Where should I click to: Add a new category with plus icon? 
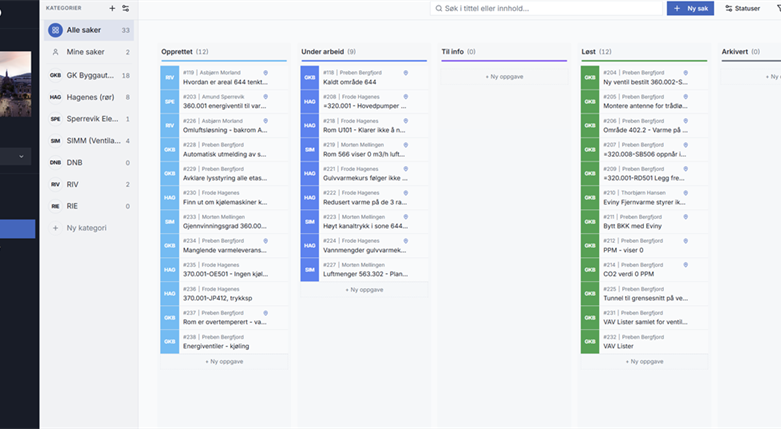112,8
